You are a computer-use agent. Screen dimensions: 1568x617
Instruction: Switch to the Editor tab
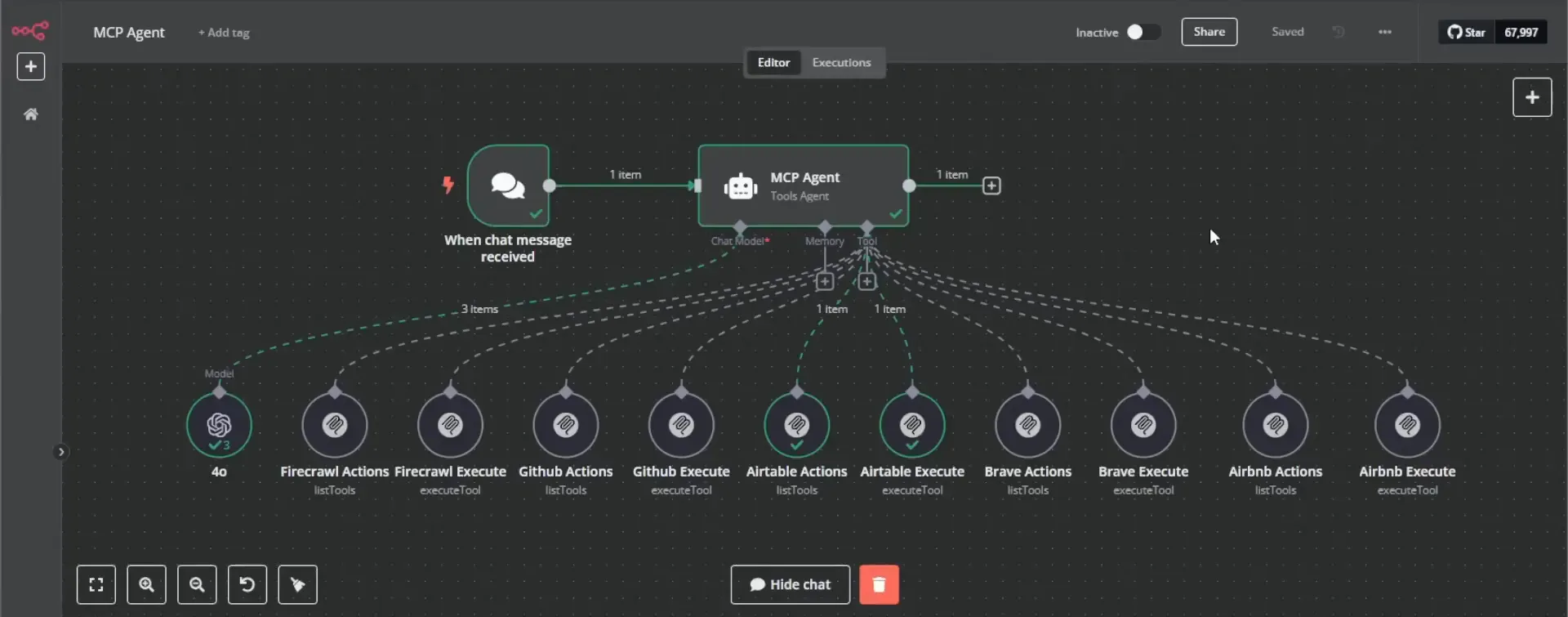pyautogui.click(x=773, y=62)
